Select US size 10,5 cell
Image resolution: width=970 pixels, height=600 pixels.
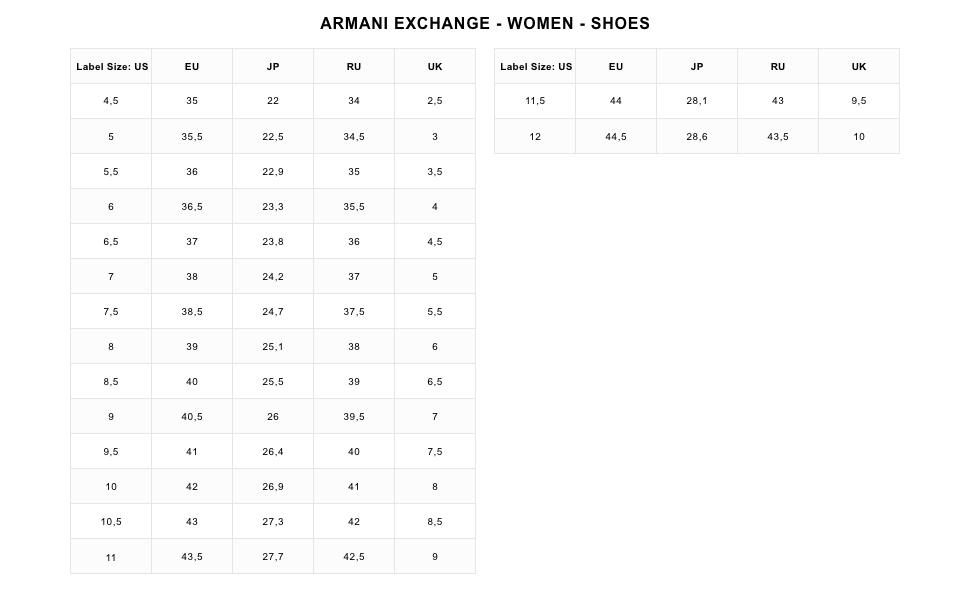pyautogui.click(x=111, y=521)
